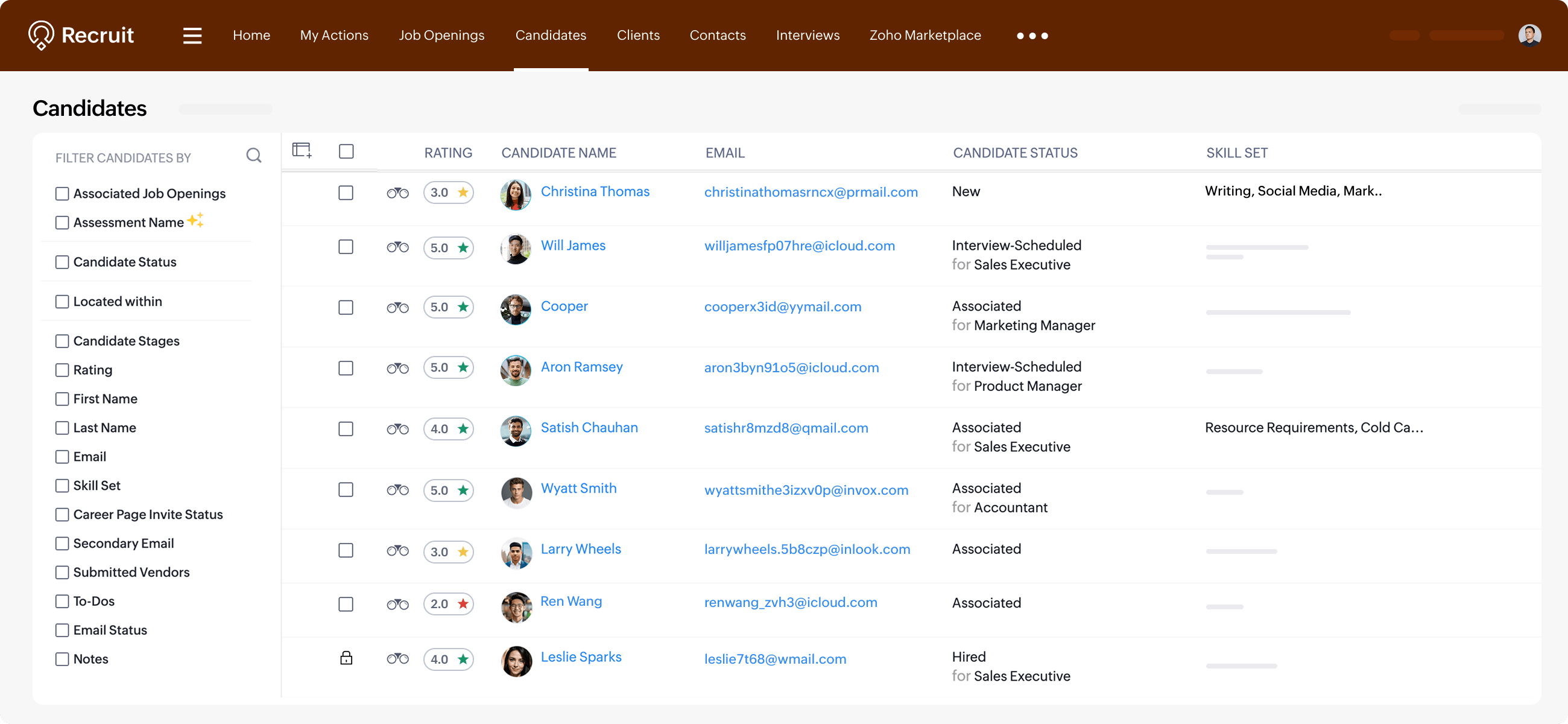Check the Skill Set filter checkbox
The width and height of the screenshot is (1568, 724).
pos(62,485)
